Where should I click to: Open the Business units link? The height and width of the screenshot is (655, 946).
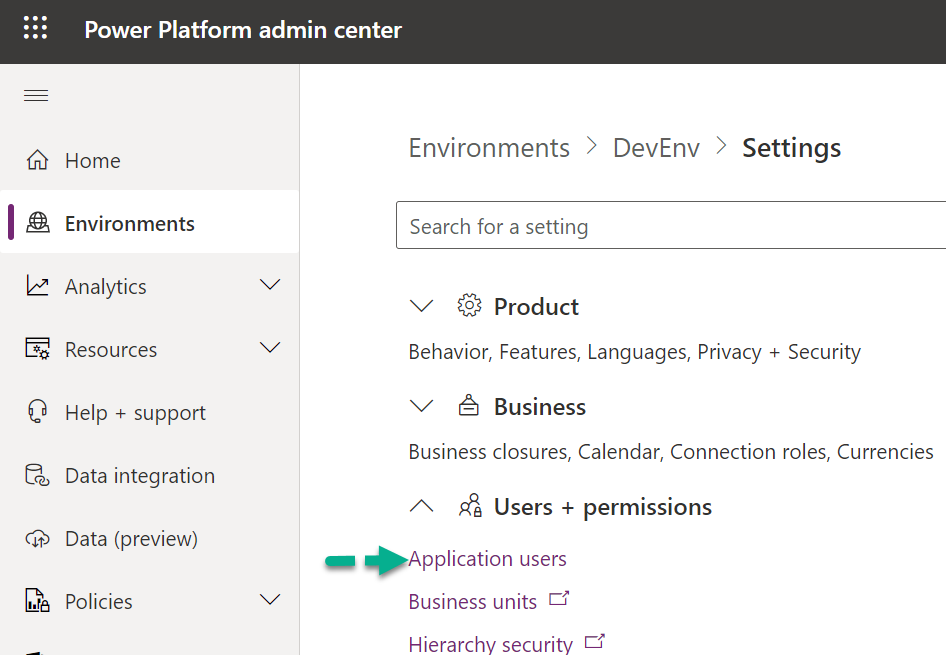click(x=472, y=602)
